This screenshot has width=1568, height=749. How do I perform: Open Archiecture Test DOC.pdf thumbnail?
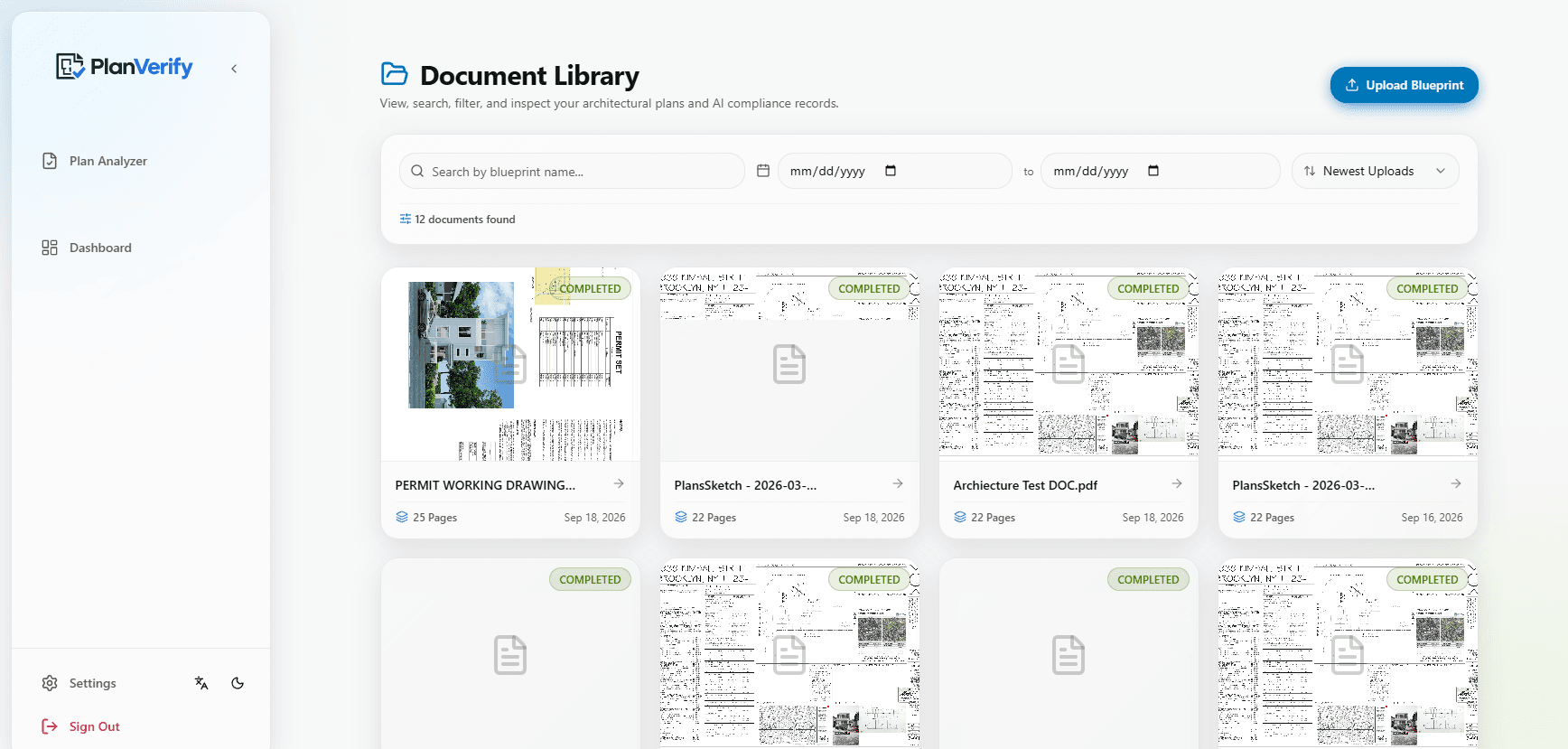click(1069, 364)
